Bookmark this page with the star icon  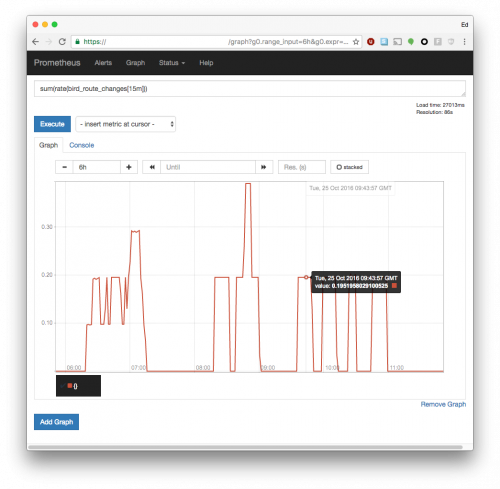[x=356, y=42]
